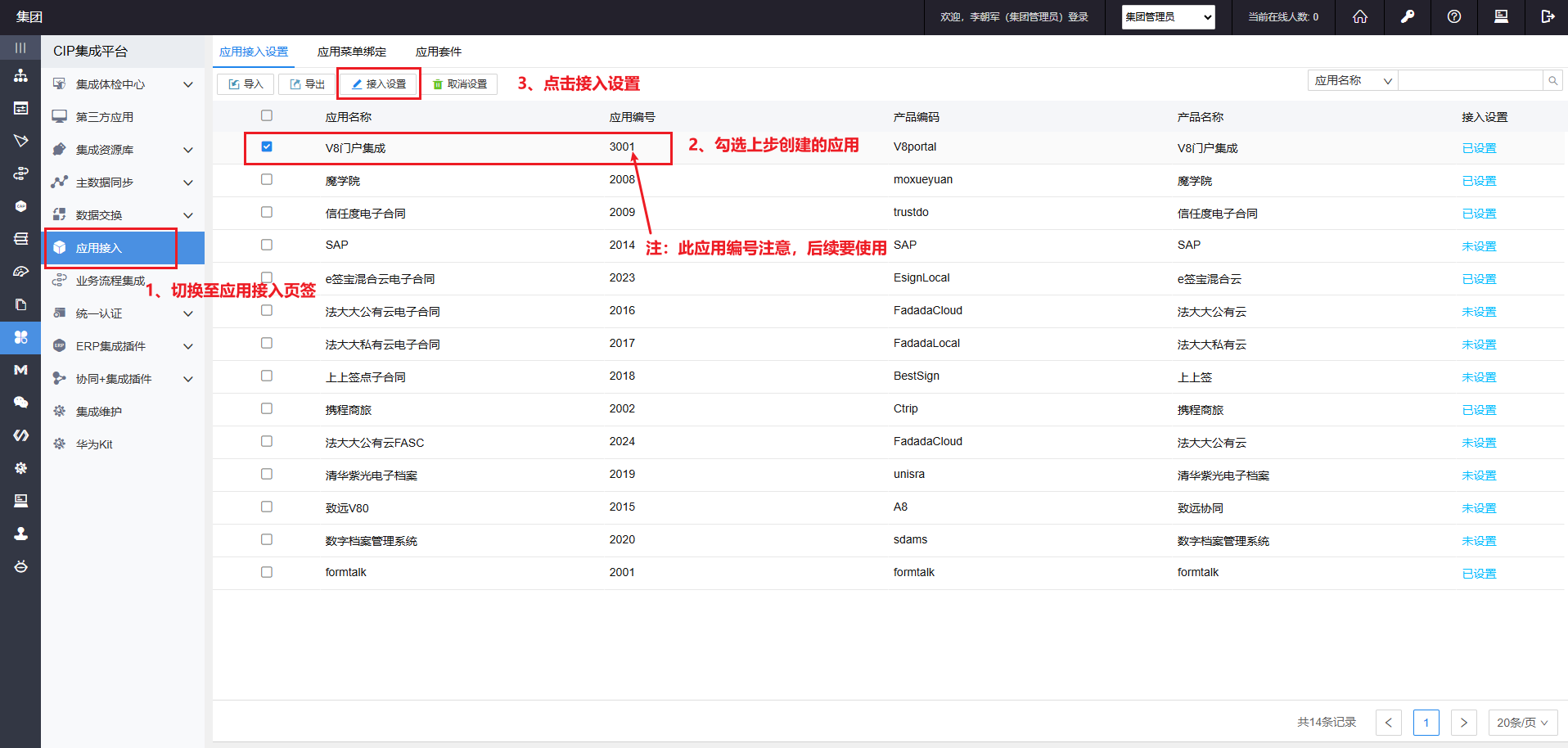Open the copied documents icon in rail

(20, 304)
